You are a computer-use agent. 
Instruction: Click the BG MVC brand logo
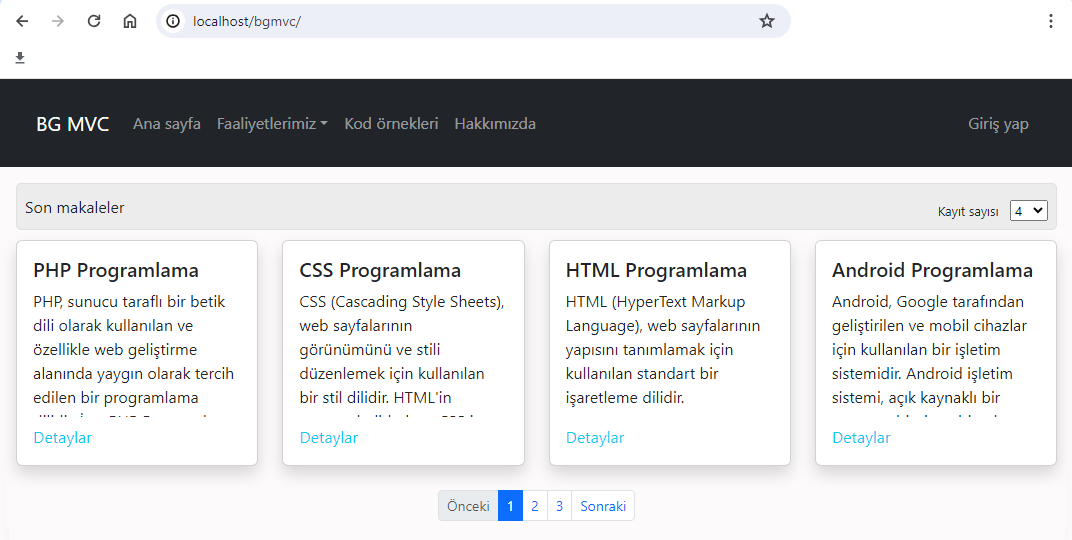(x=73, y=124)
